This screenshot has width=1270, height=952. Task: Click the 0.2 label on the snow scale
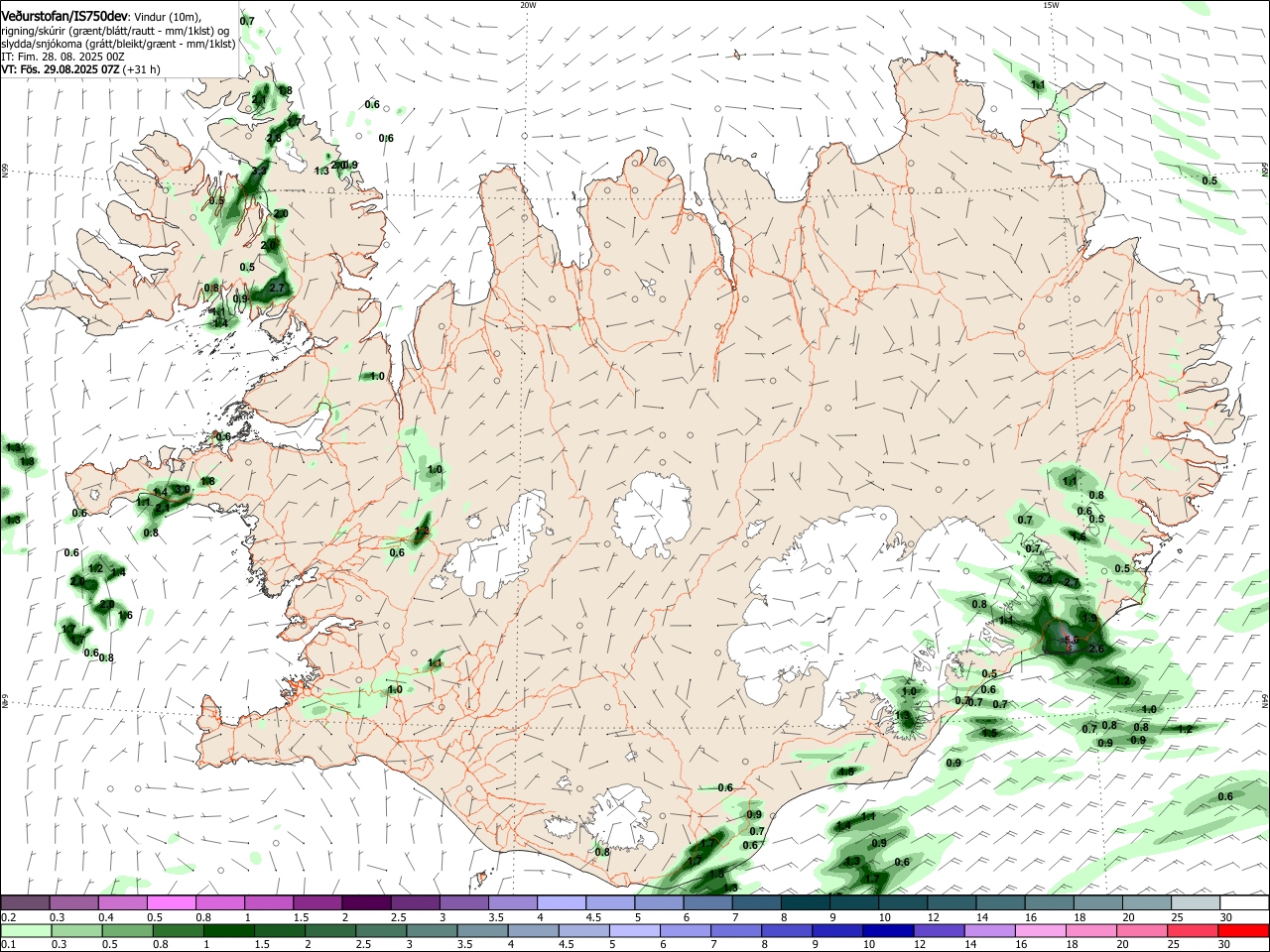coord(8,917)
